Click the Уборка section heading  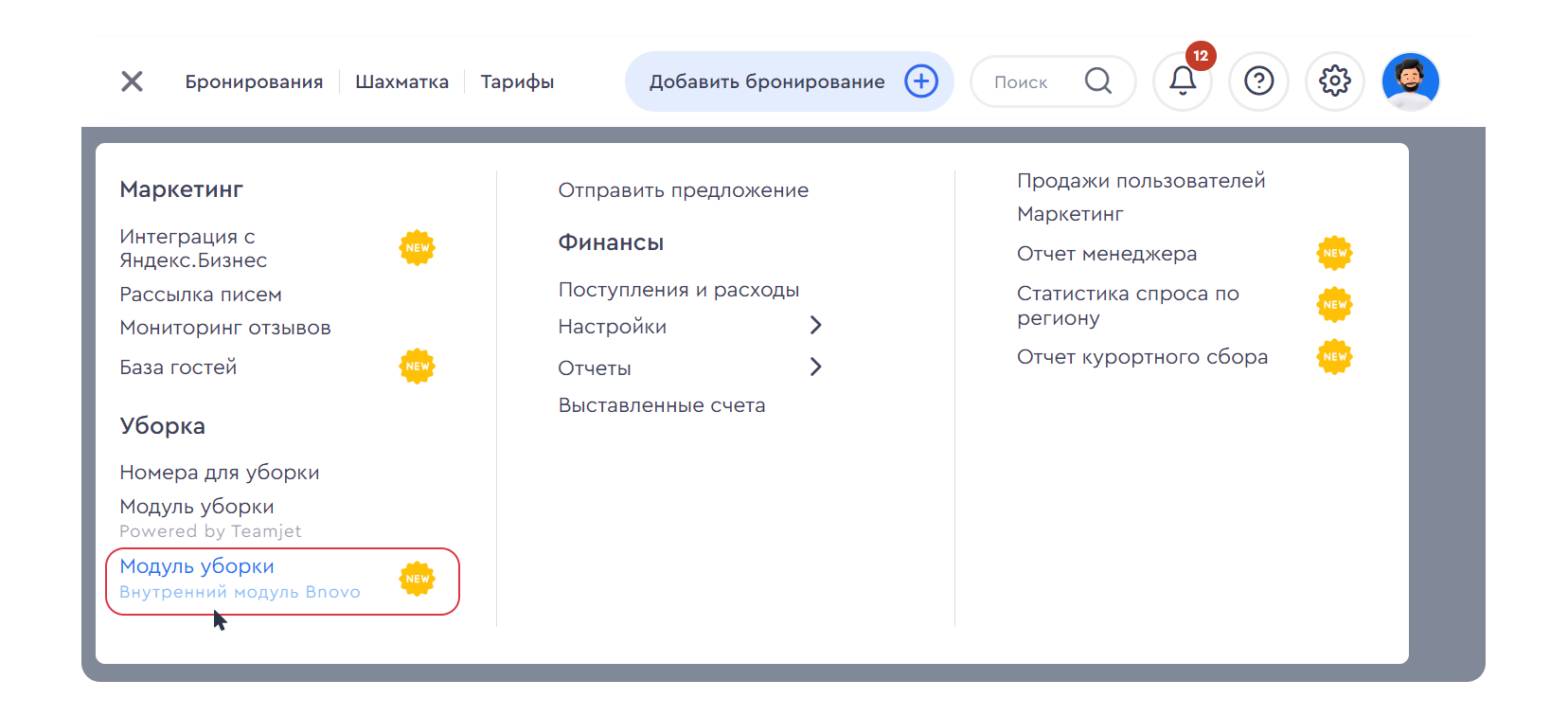(x=162, y=426)
